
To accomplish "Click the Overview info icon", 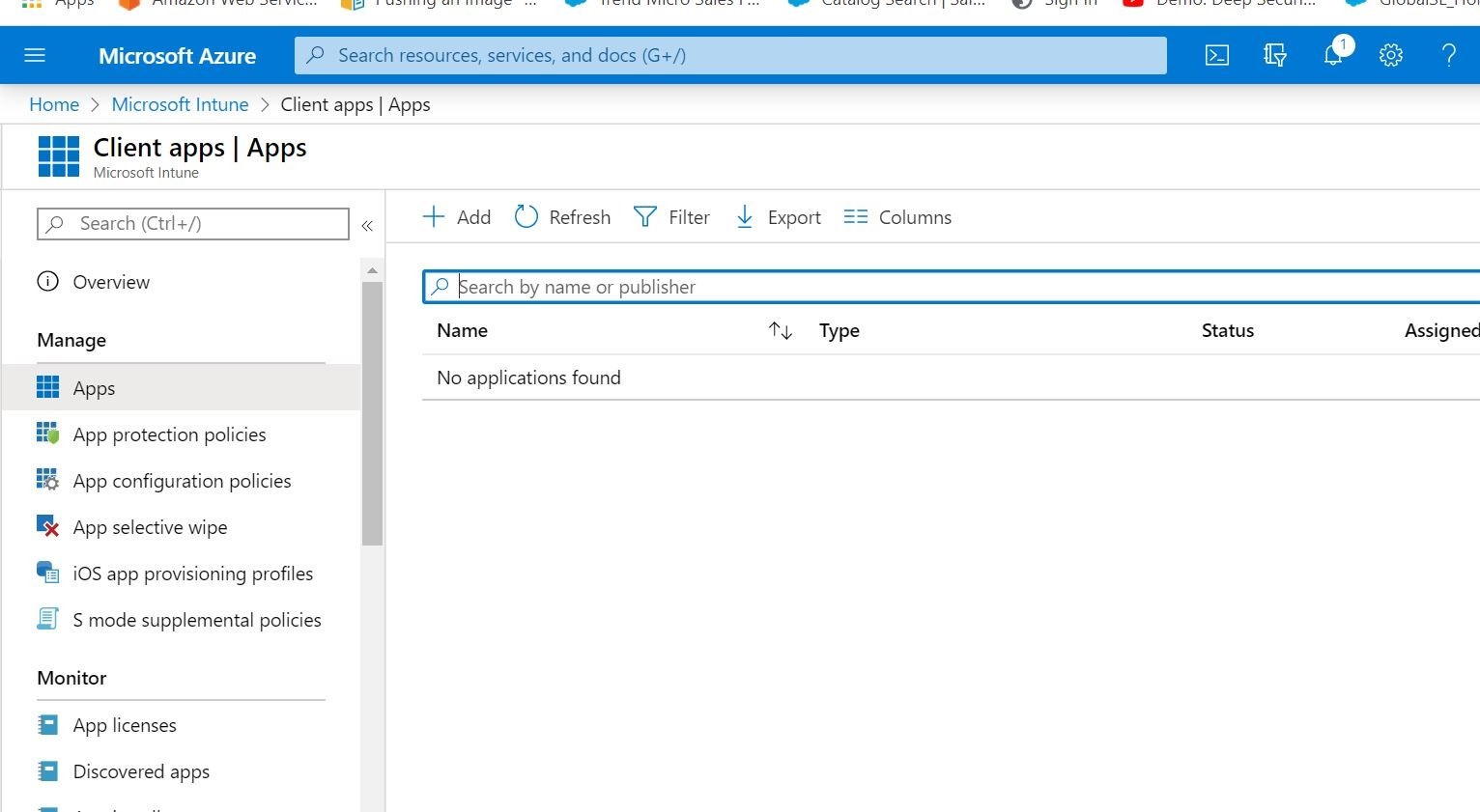I will point(47,282).
